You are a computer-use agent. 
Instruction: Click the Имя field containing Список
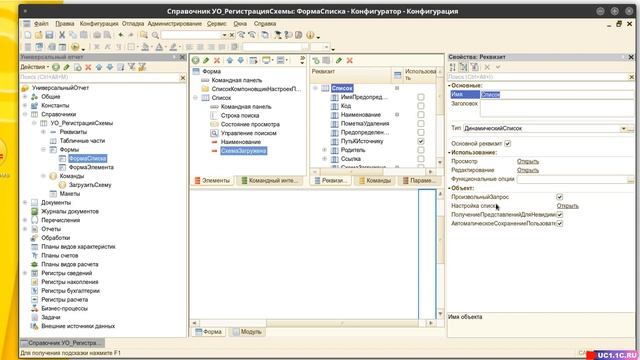[x=557, y=95]
